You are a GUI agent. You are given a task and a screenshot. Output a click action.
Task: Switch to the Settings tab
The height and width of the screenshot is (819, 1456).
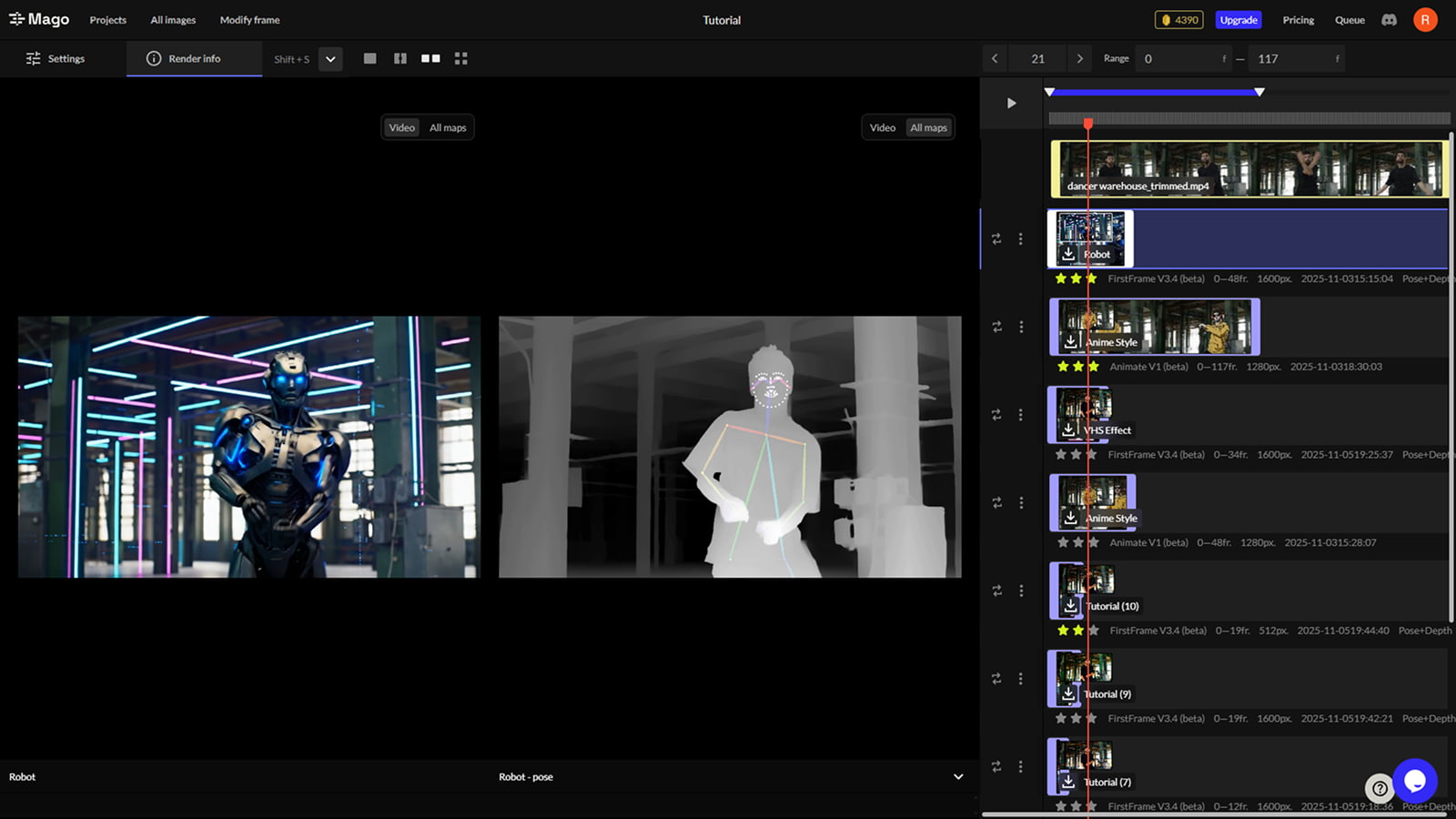click(56, 58)
